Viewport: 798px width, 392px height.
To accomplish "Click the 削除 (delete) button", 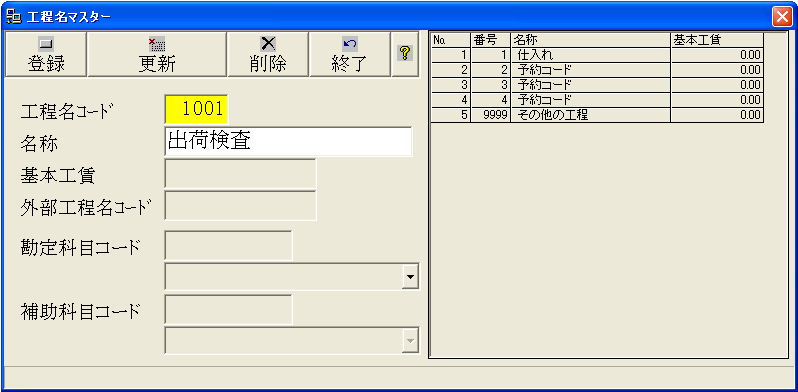I will (x=268, y=54).
